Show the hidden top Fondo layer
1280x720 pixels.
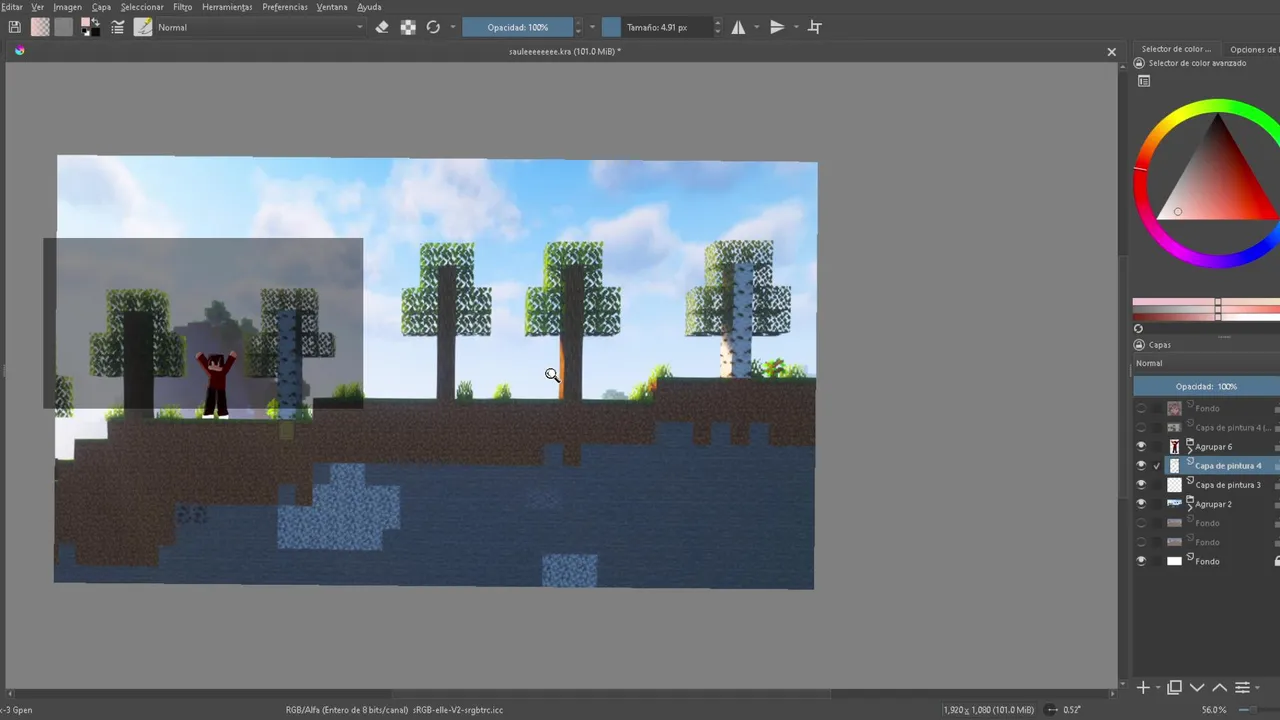1141,408
